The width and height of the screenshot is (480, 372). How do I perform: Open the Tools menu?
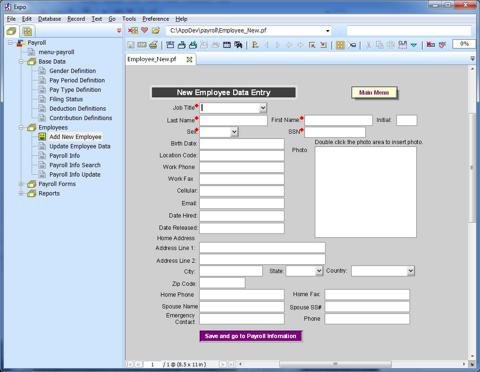(x=129, y=19)
